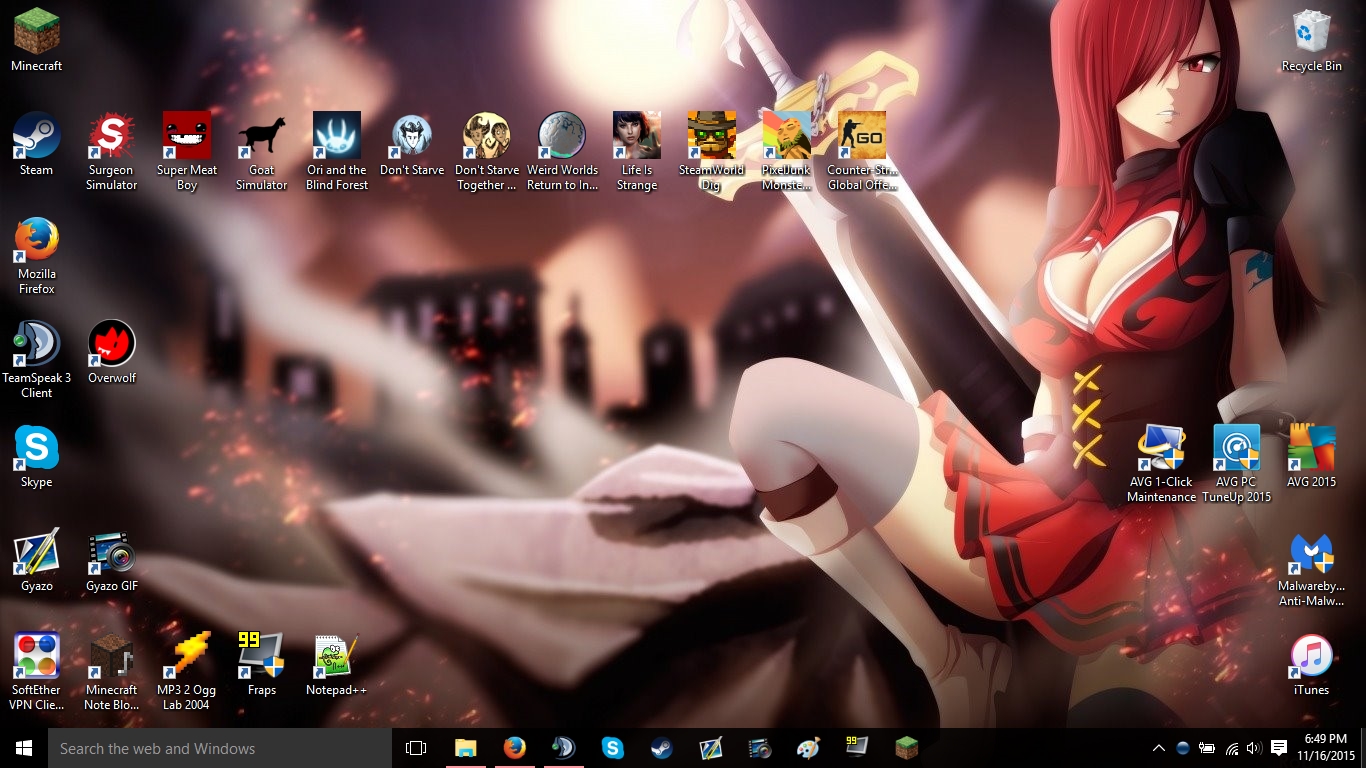Open File Explorer from the taskbar

point(465,748)
